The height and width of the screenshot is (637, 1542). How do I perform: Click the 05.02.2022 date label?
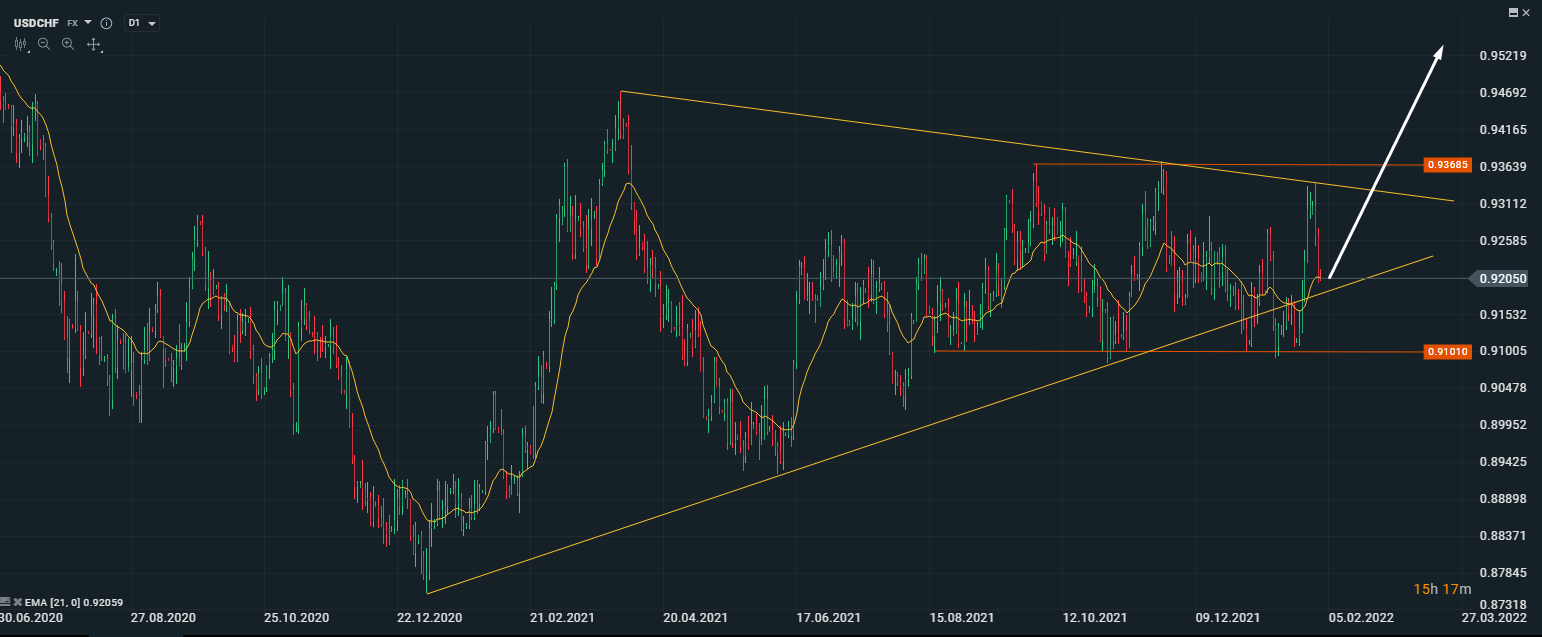coord(1360,619)
